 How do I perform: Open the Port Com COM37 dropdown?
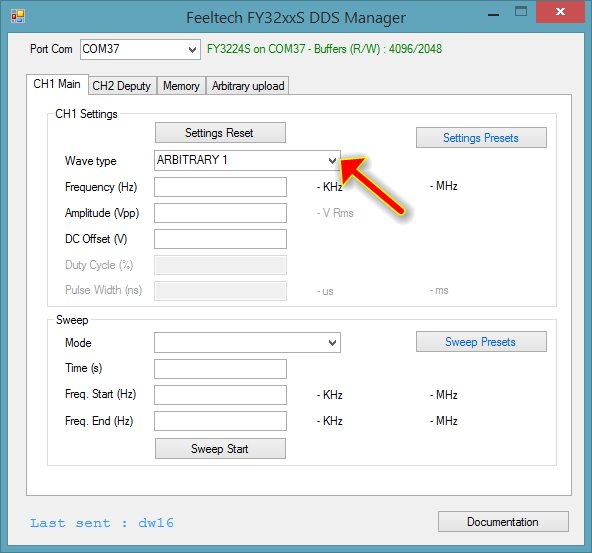pos(140,49)
